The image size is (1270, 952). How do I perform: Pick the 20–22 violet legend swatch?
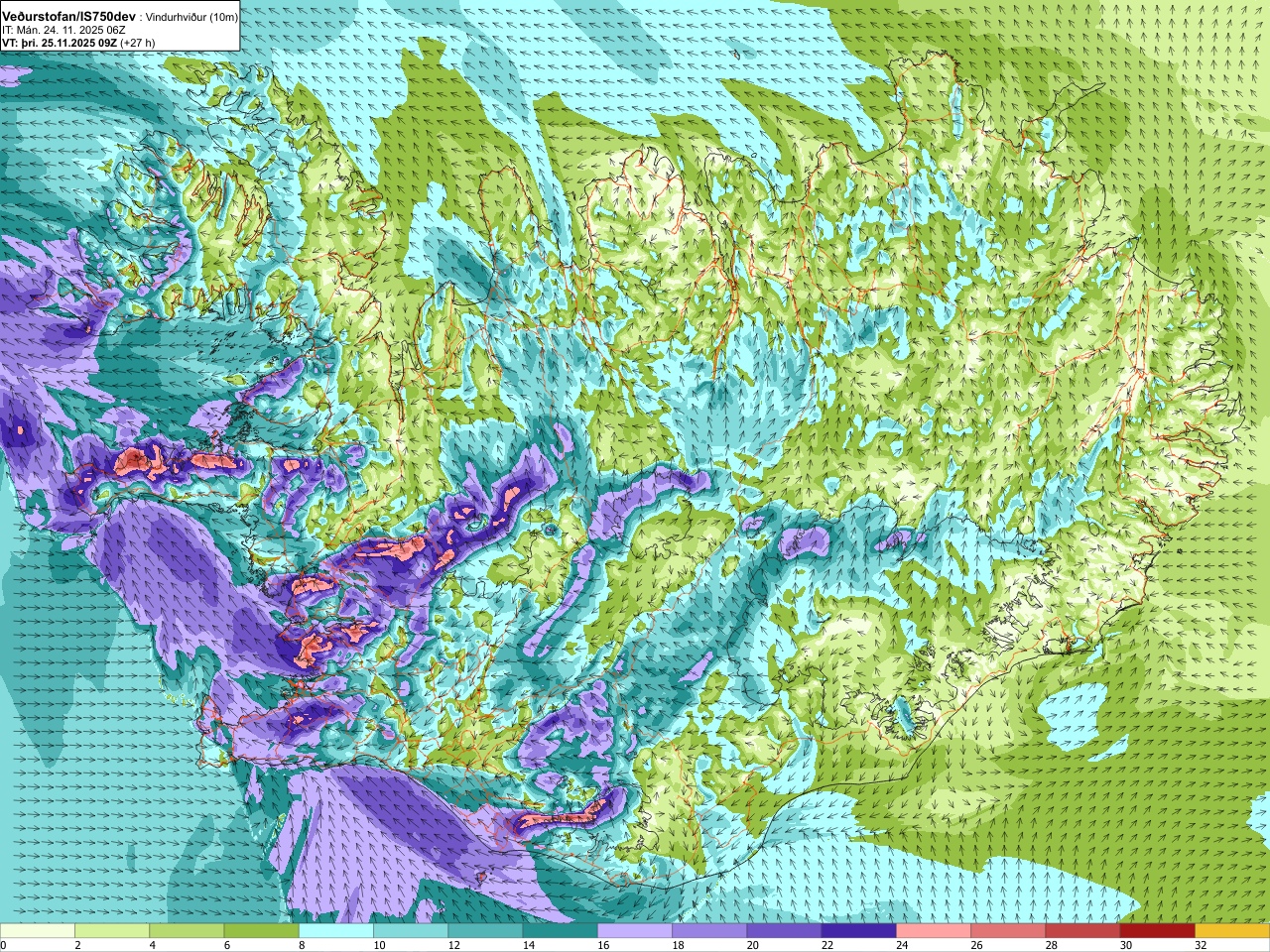[x=784, y=931]
